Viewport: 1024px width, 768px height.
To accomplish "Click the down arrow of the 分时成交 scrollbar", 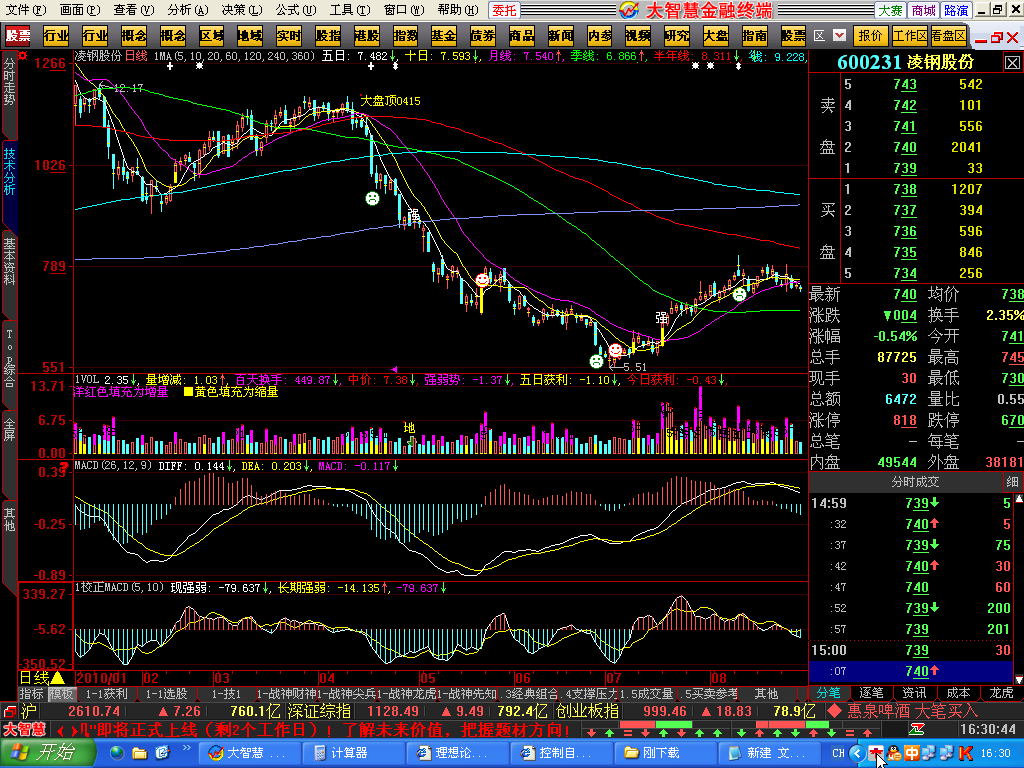I will 1018,680.
